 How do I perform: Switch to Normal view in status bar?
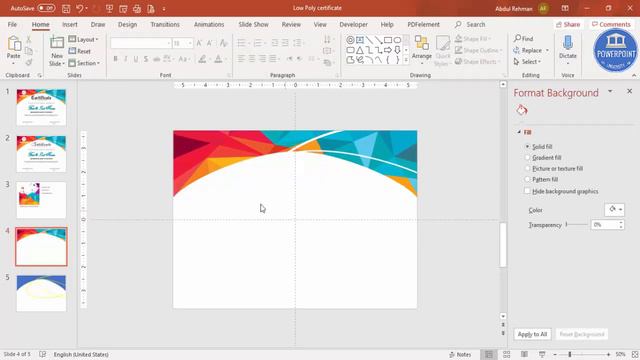[x=489, y=354]
